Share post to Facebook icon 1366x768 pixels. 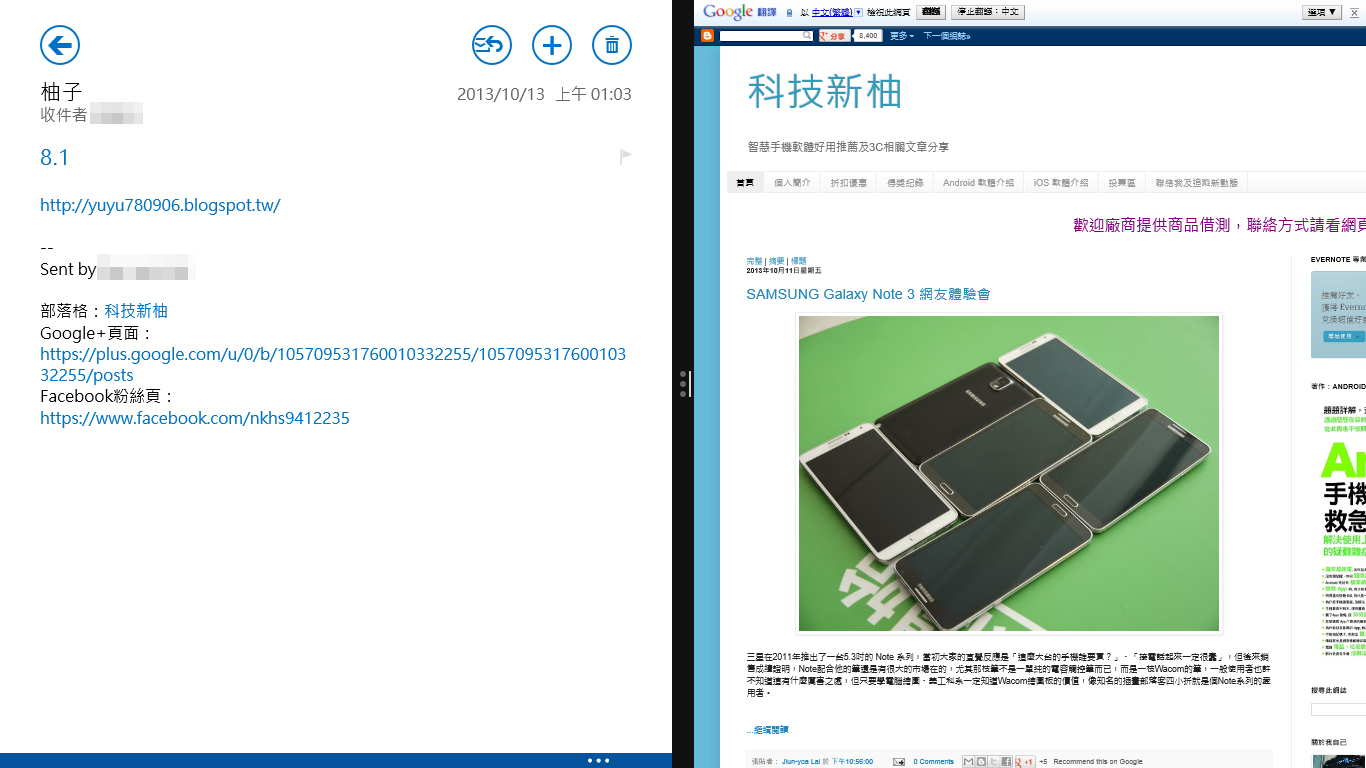(x=1006, y=762)
